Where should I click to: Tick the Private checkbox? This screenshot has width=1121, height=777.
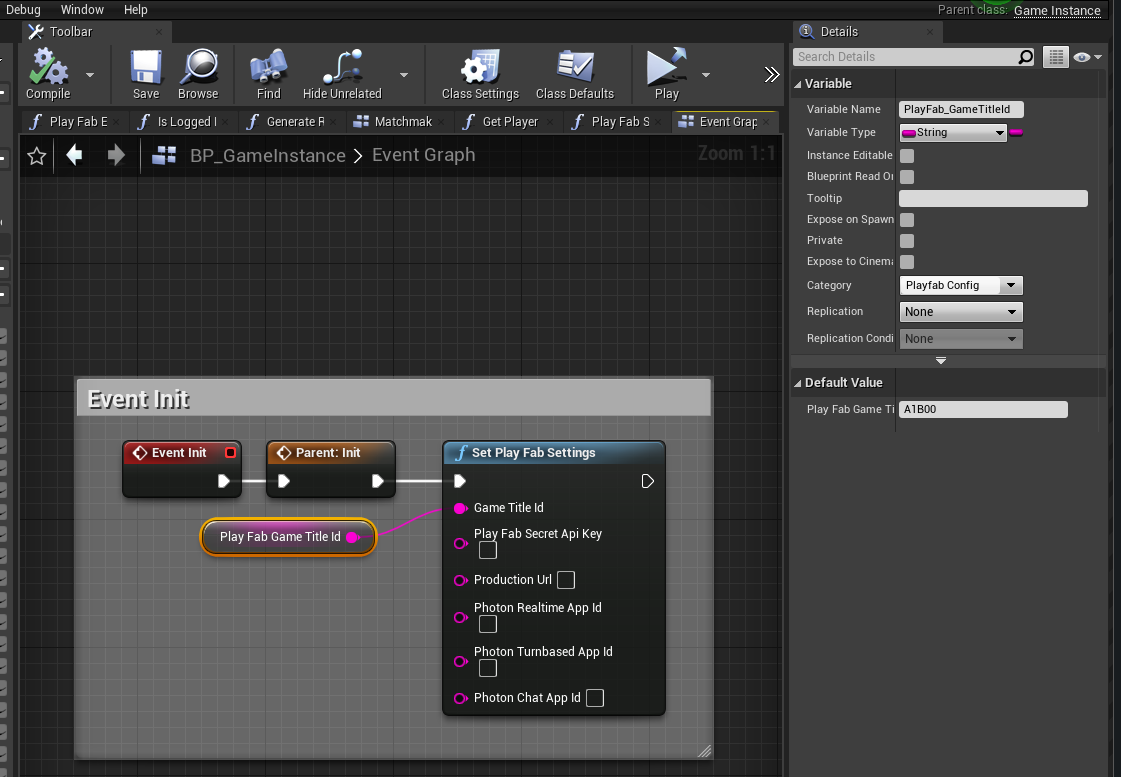(x=907, y=241)
